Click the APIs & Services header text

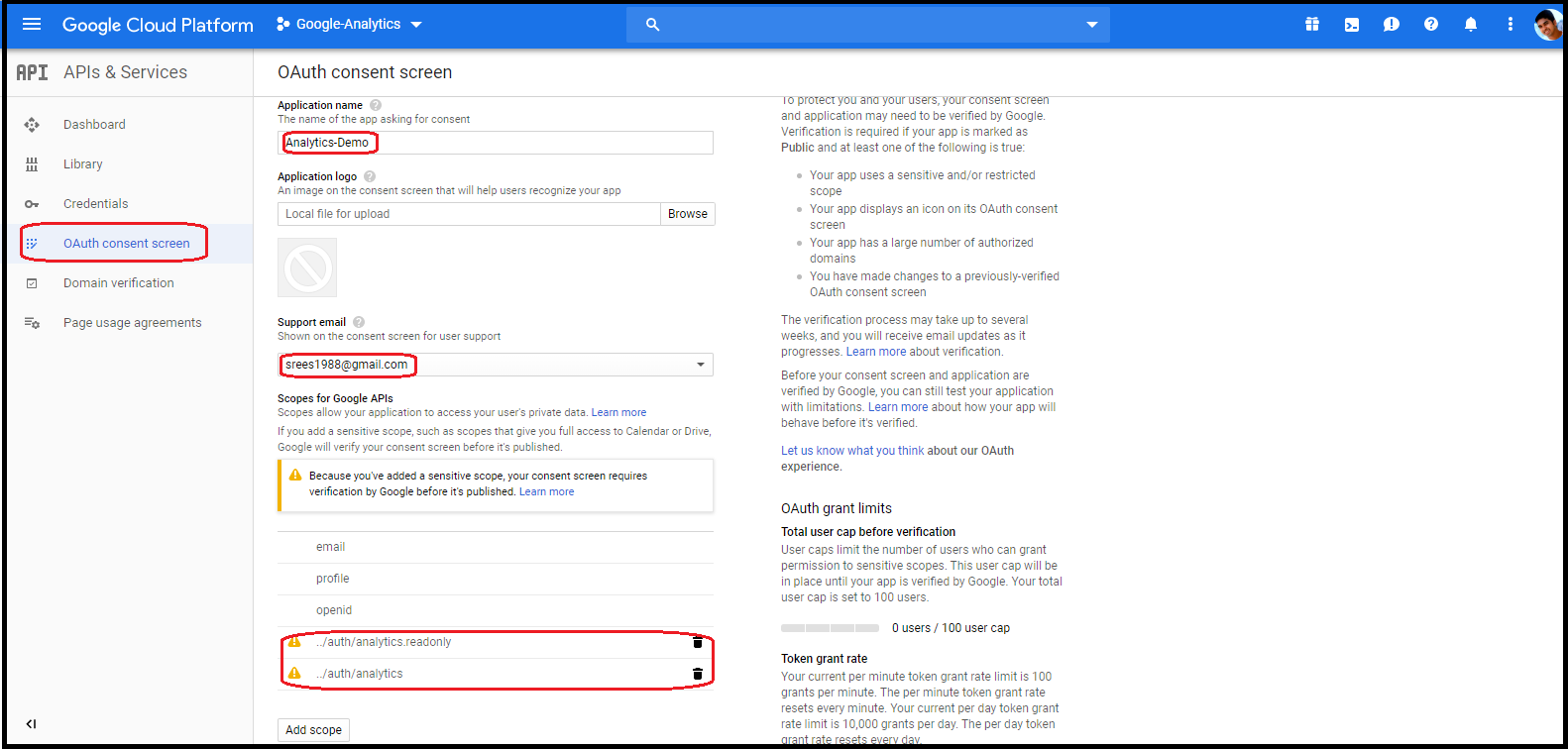coord(125,72)
